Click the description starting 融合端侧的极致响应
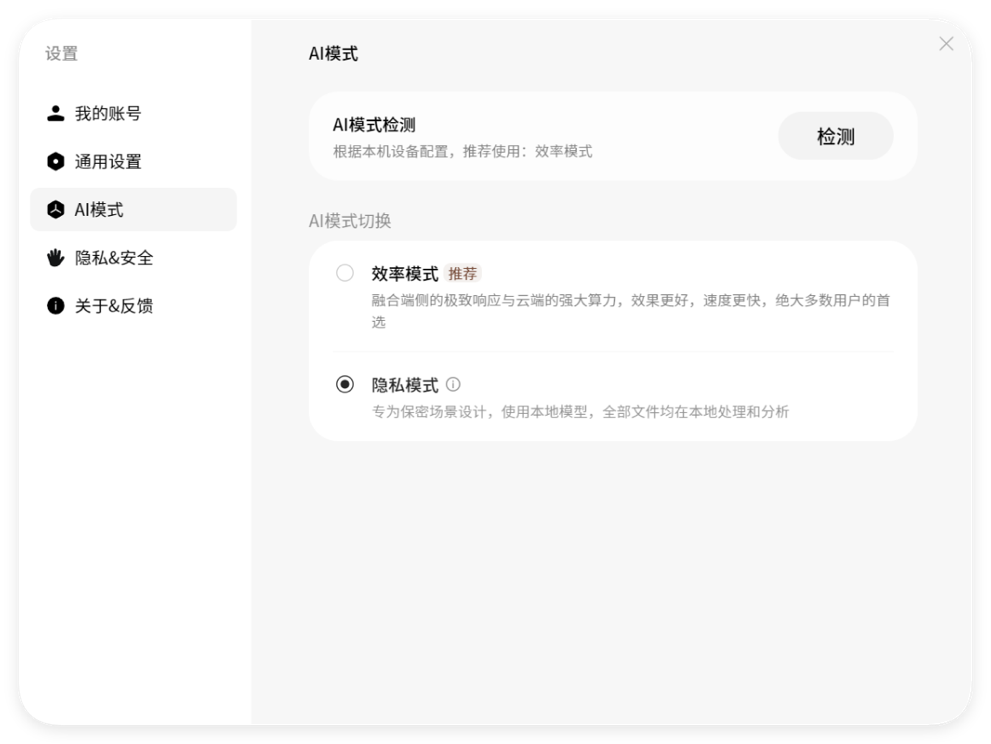 (631, 311)
